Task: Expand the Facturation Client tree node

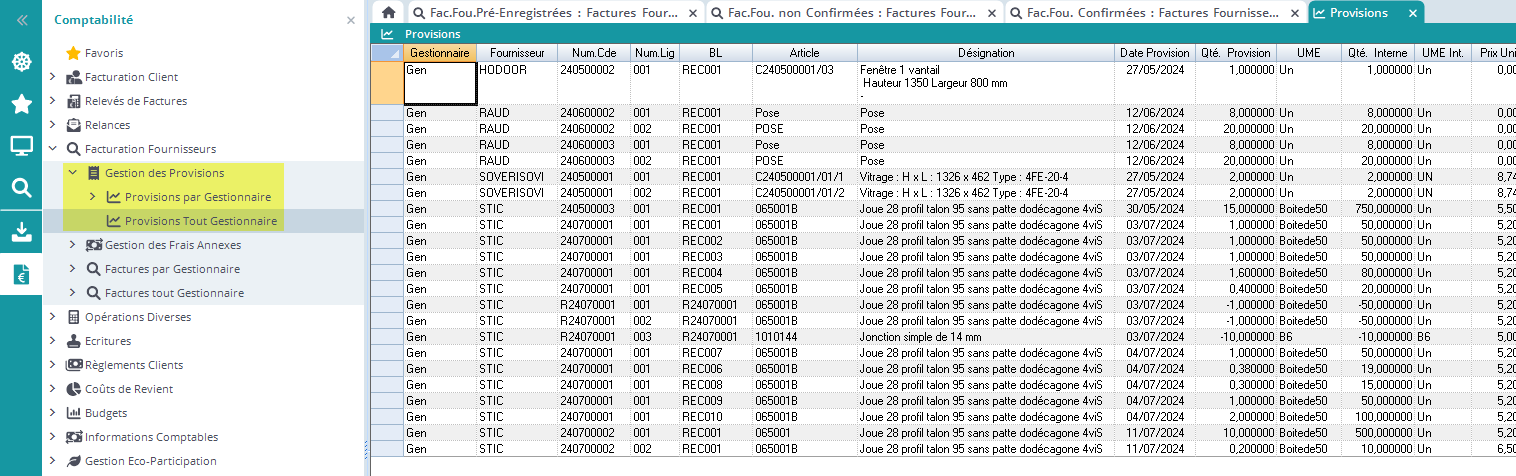Action: pyautogui.click(x=53, y=77)
